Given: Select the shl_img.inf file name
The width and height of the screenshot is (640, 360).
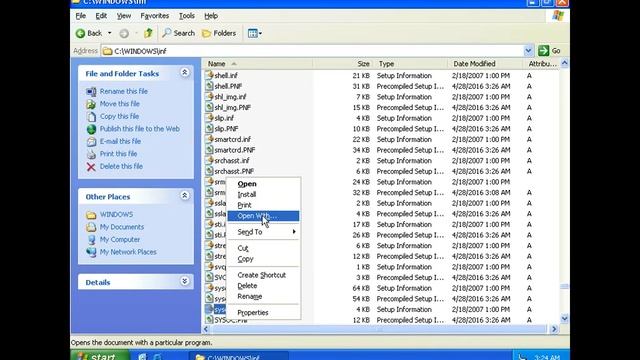Looking at the screenshot, I should [230, 97].
